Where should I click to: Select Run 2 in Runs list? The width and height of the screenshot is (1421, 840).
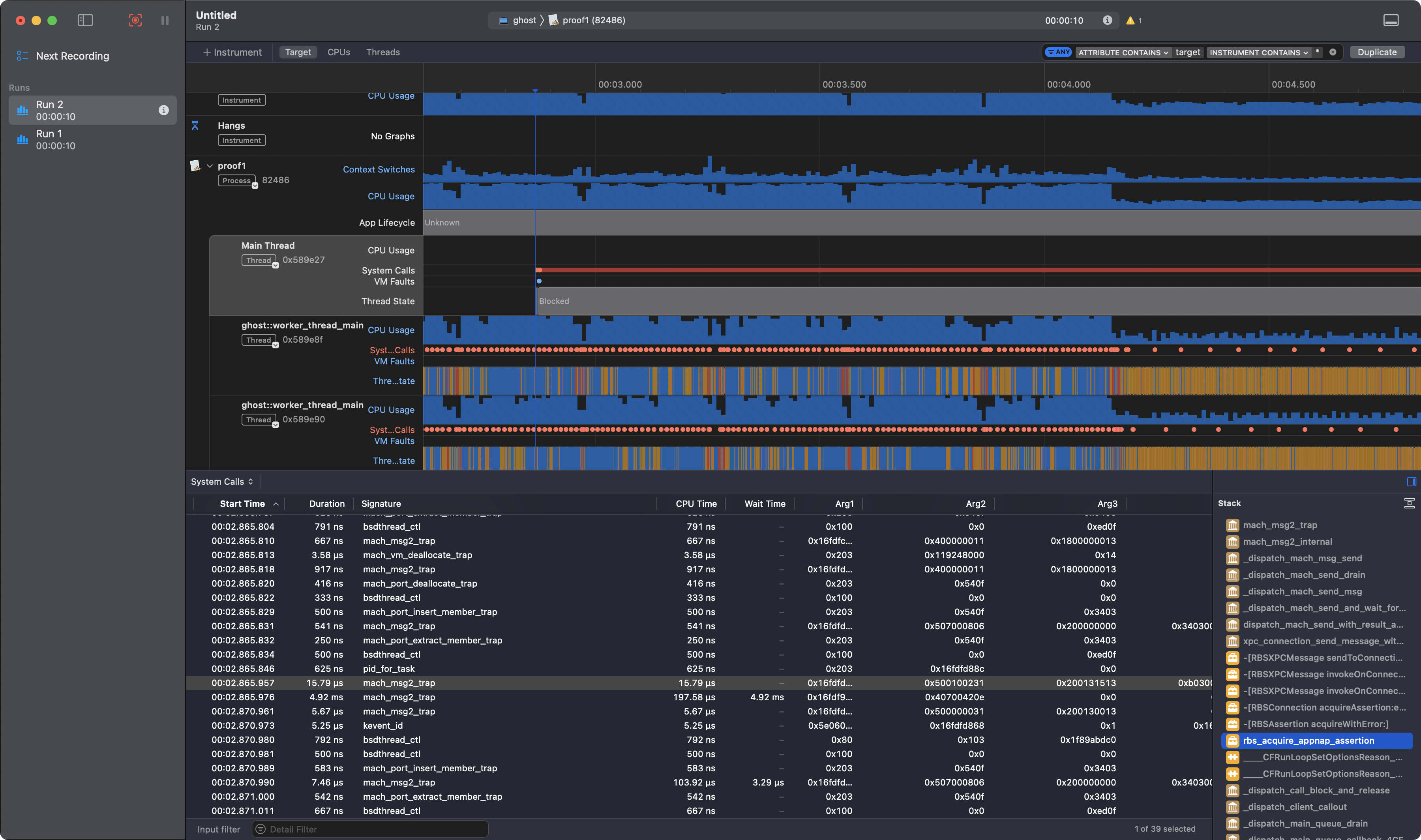pos(92,111)
